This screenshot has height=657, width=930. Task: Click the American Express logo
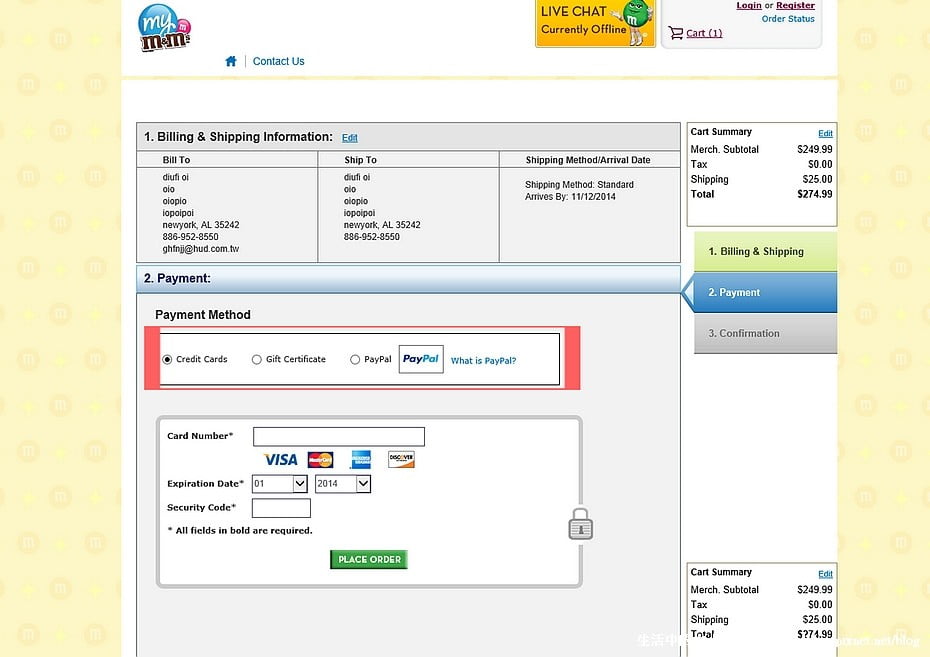(360, 460)
